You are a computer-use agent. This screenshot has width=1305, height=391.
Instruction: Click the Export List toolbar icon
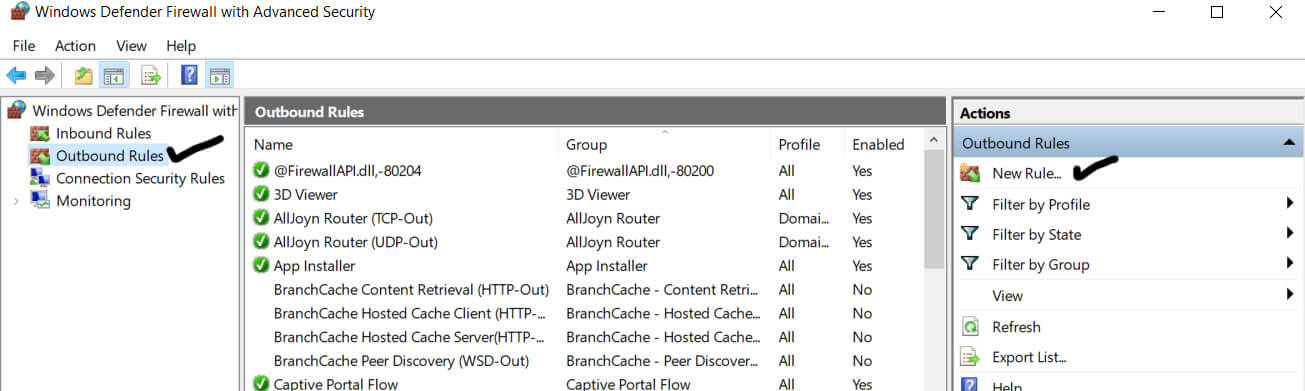click(x=151, y=75)
